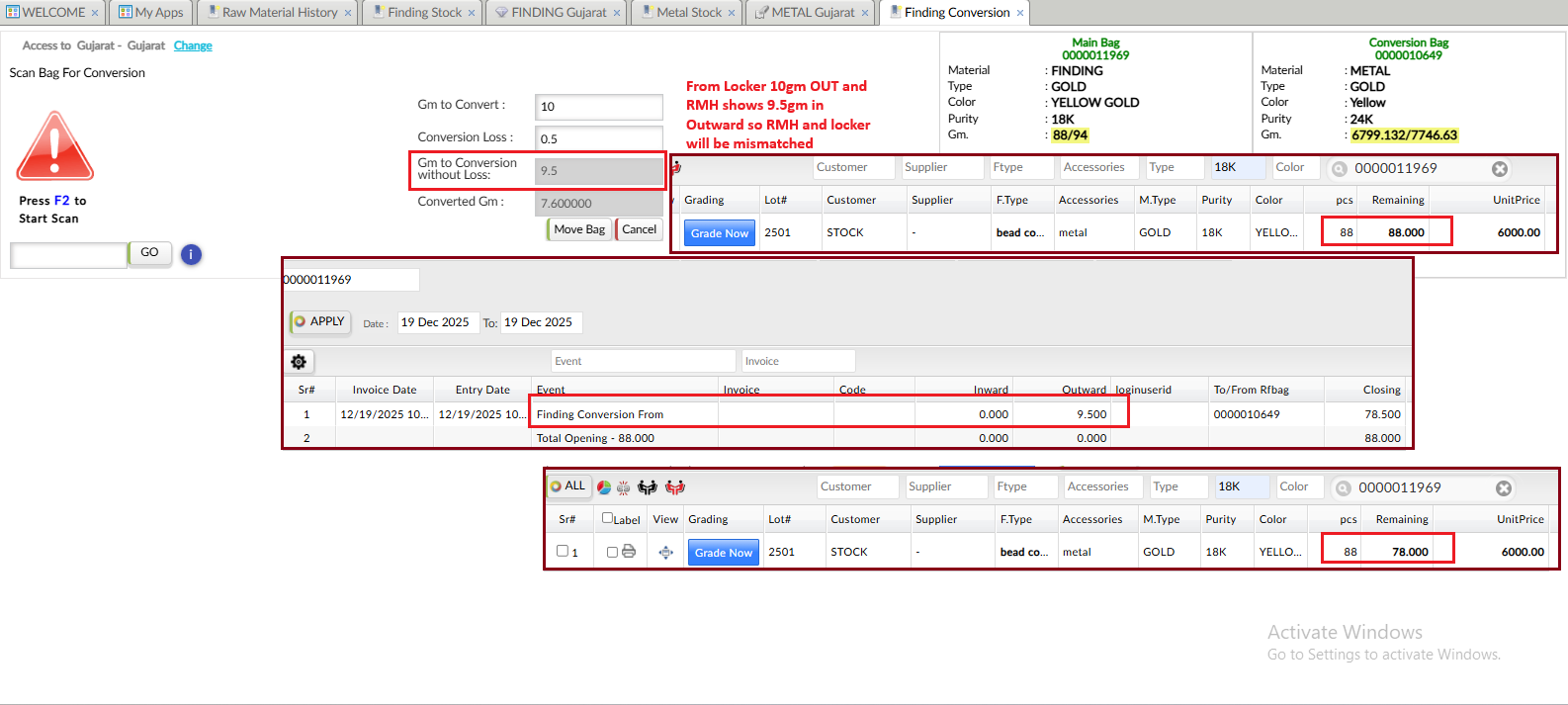The image size is (1568, 705).
Task: Open the Color filter in lower grid
Action: pos(1299,486)
